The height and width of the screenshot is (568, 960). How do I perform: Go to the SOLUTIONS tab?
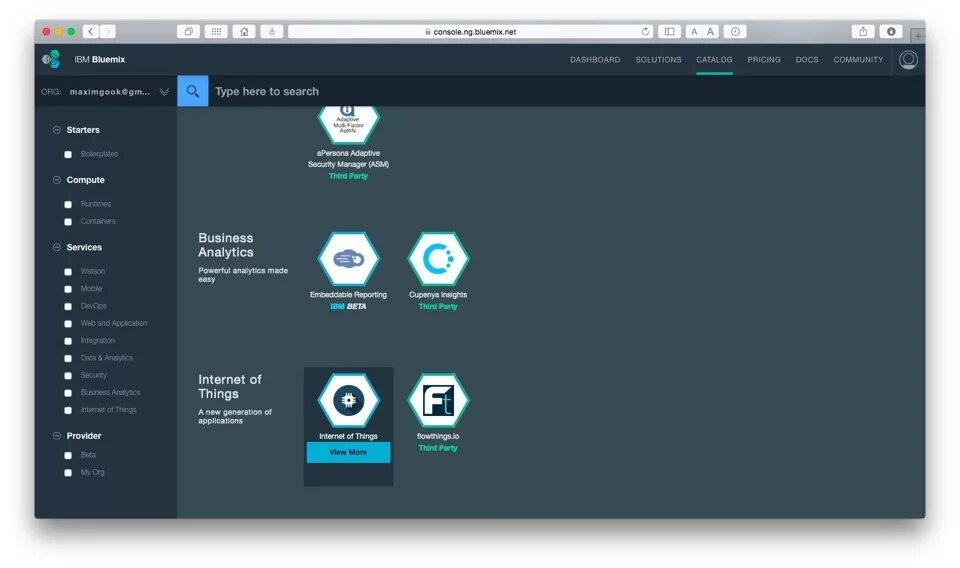pos(658,59)
